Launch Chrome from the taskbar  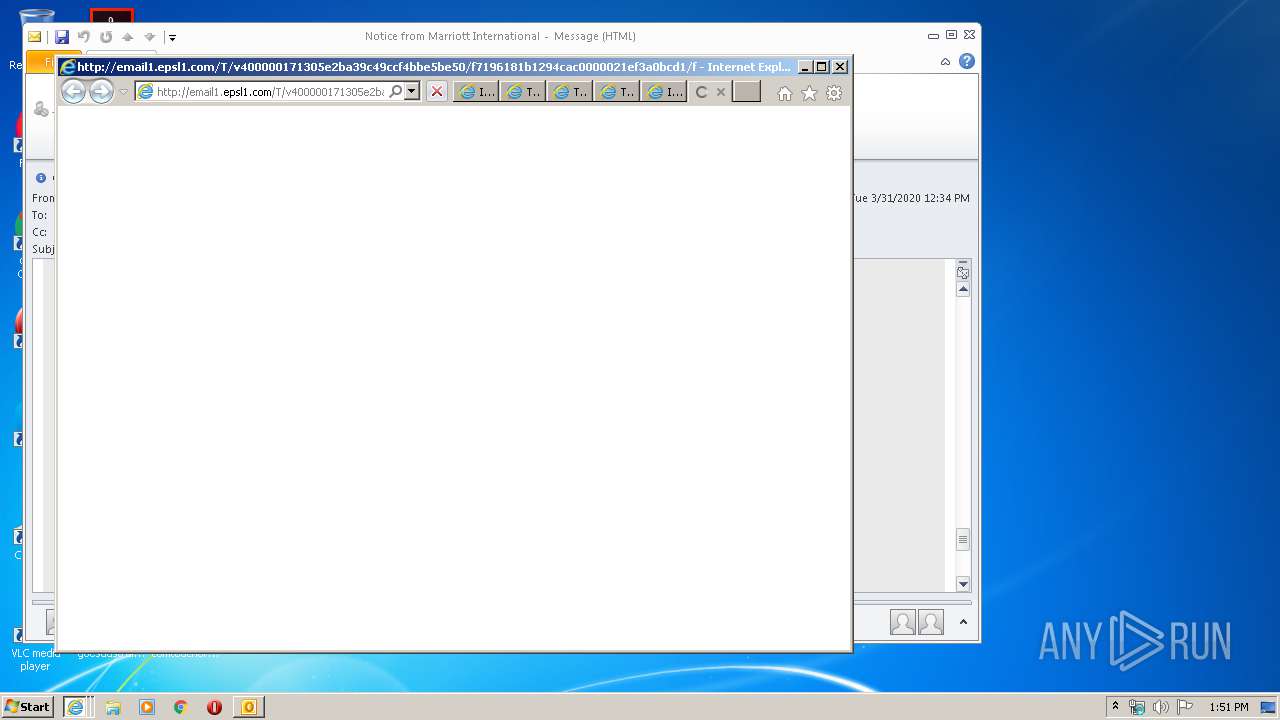(181, 707)
